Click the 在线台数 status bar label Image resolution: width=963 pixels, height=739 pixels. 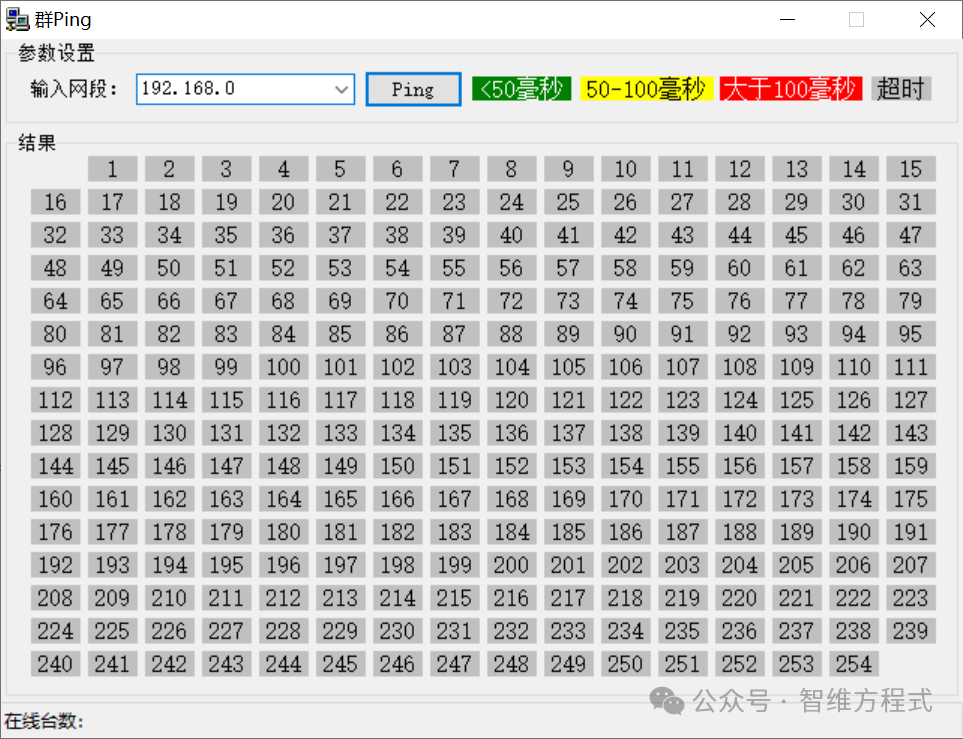click(44, 721)
